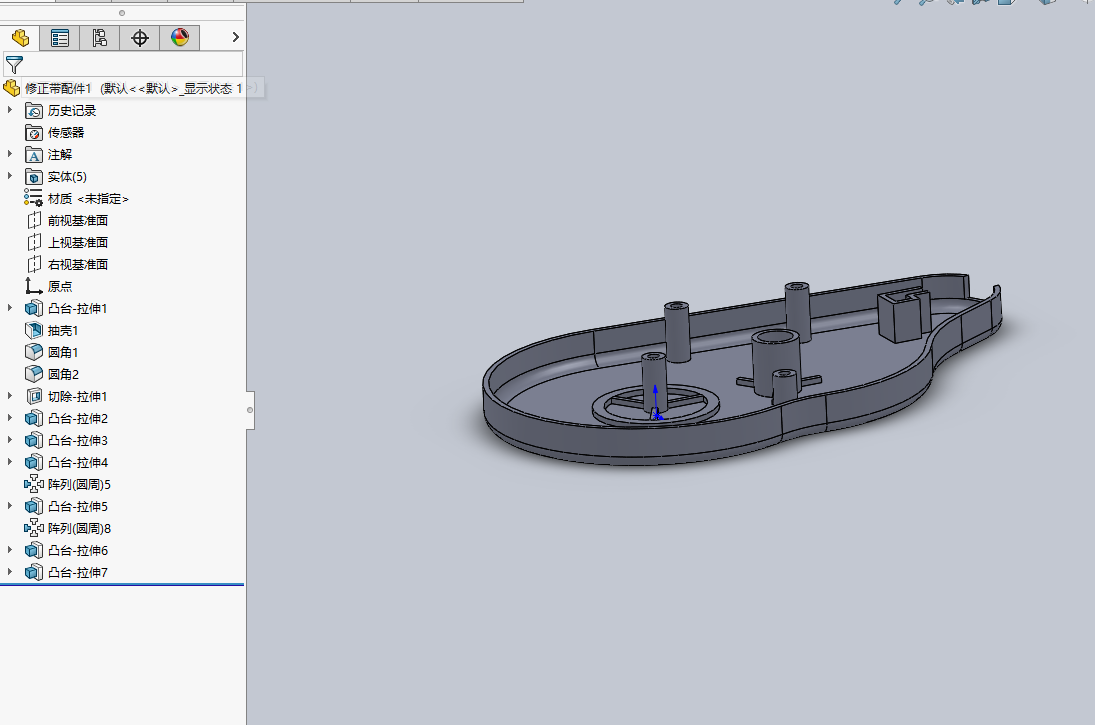Click the panel collapse handle on divider
1095x725 pixels.
(x=250, y=410)
